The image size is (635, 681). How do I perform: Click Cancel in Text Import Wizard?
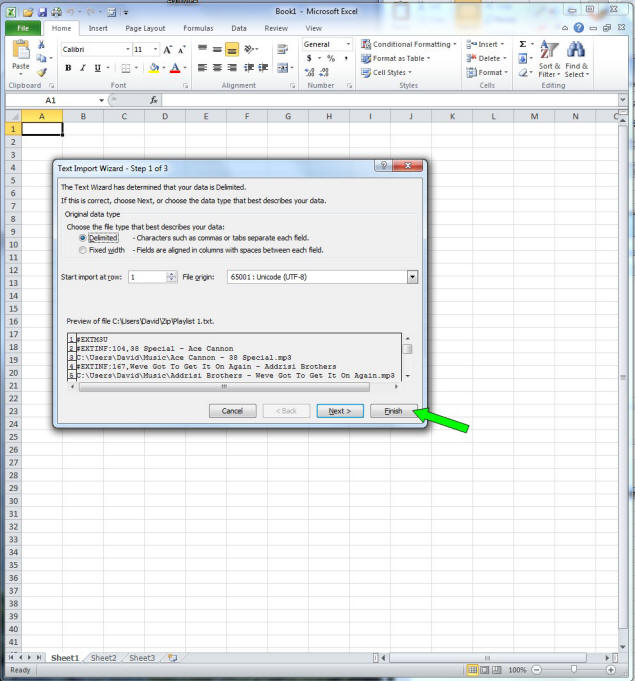(x=232, y=411)
